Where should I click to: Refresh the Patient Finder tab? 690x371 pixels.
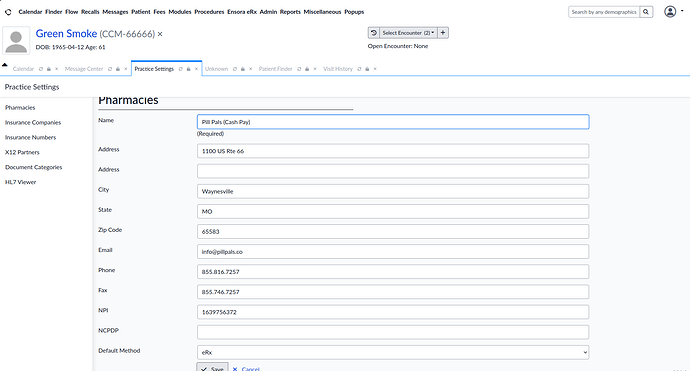coord(299,69)
